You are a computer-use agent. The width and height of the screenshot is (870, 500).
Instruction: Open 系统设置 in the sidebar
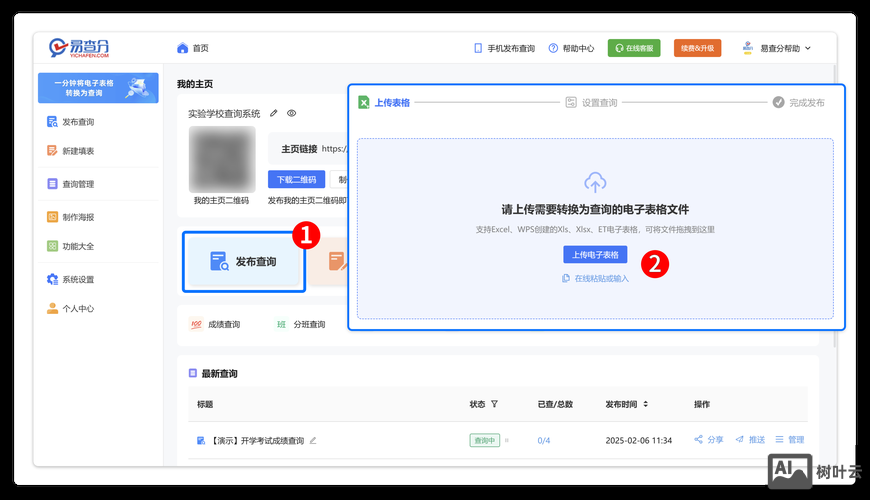[x=71, y=279]
